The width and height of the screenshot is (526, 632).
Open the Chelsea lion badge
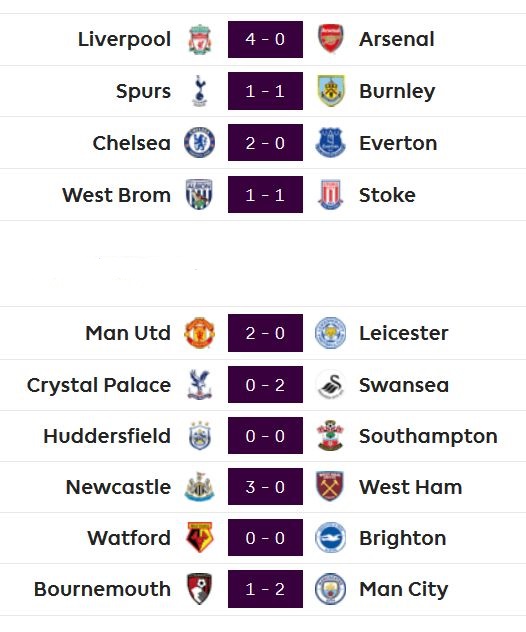(200, 143)
